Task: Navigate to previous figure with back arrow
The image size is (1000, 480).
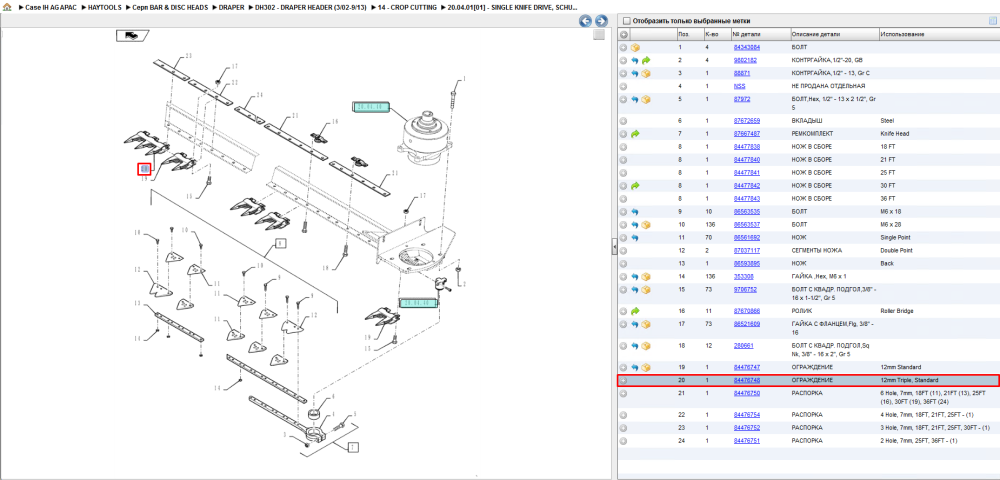Action: click(x=585, y=21)
